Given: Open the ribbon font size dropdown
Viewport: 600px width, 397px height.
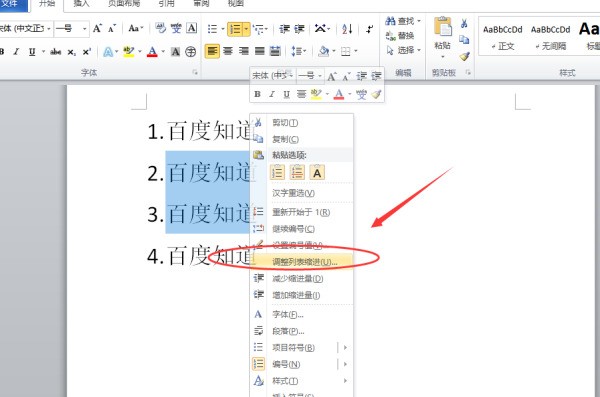Looking at the screenshot, I should 84,28.
